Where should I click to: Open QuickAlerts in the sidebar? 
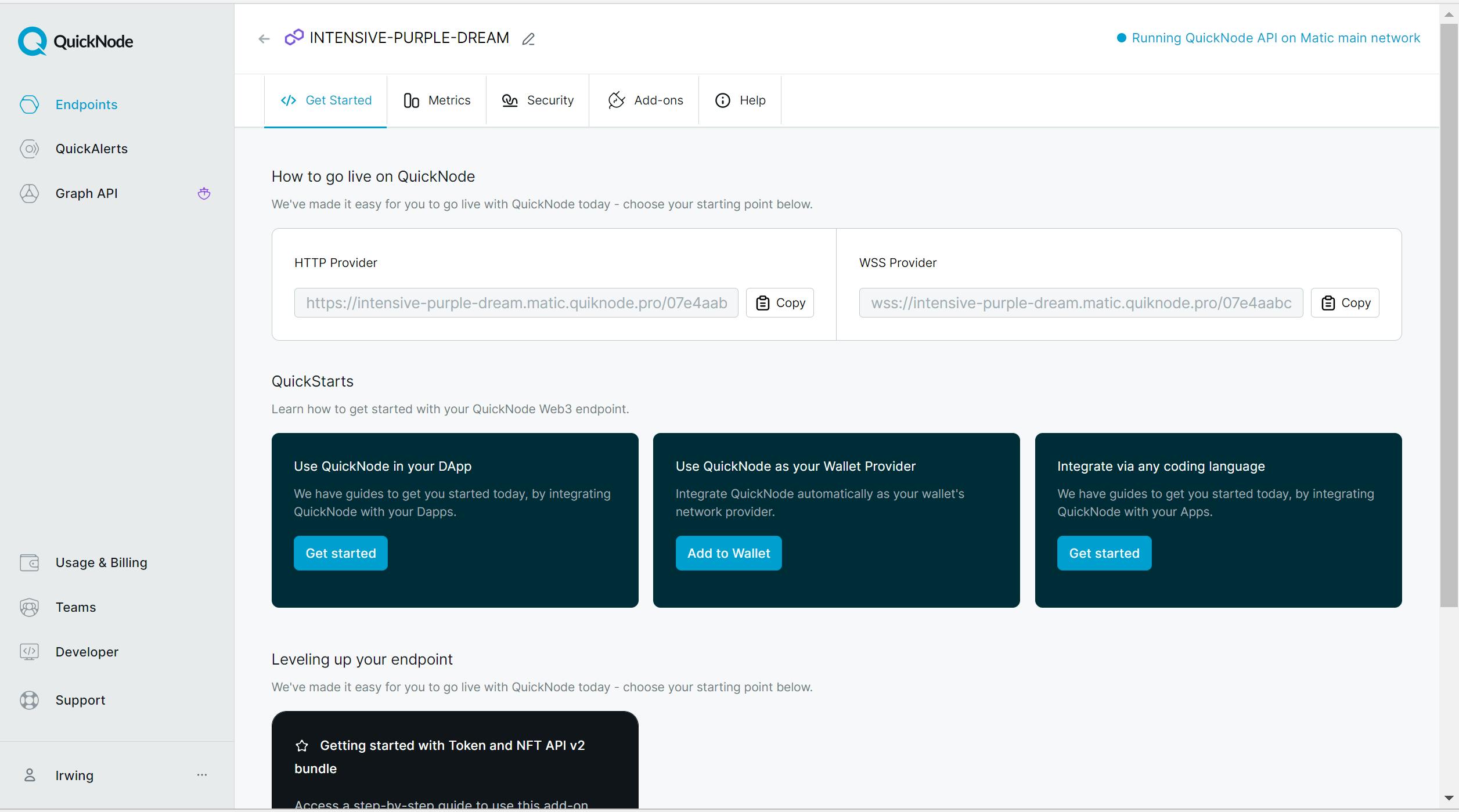point(91,149)
